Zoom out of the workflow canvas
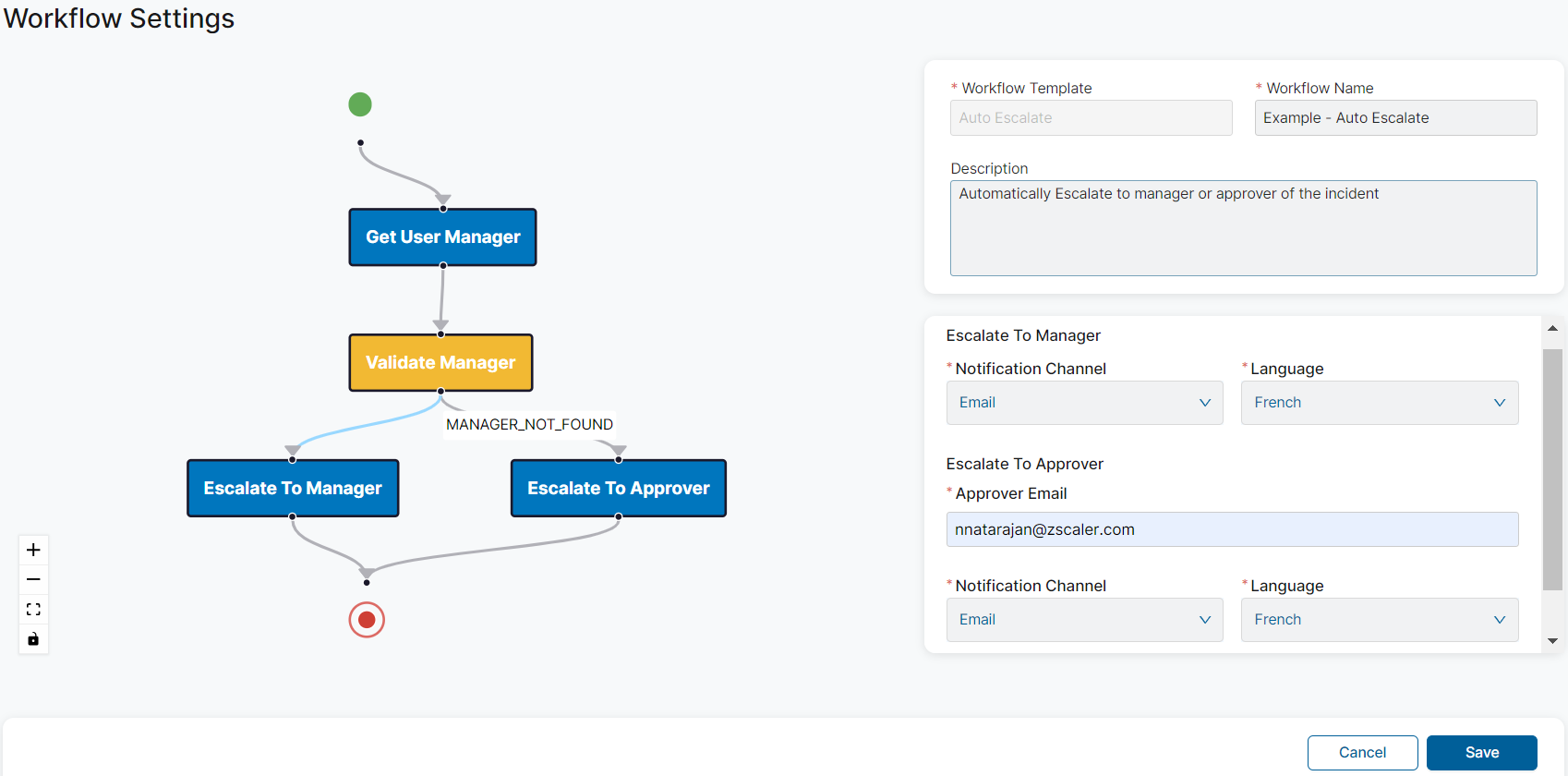 coord(33,579)
